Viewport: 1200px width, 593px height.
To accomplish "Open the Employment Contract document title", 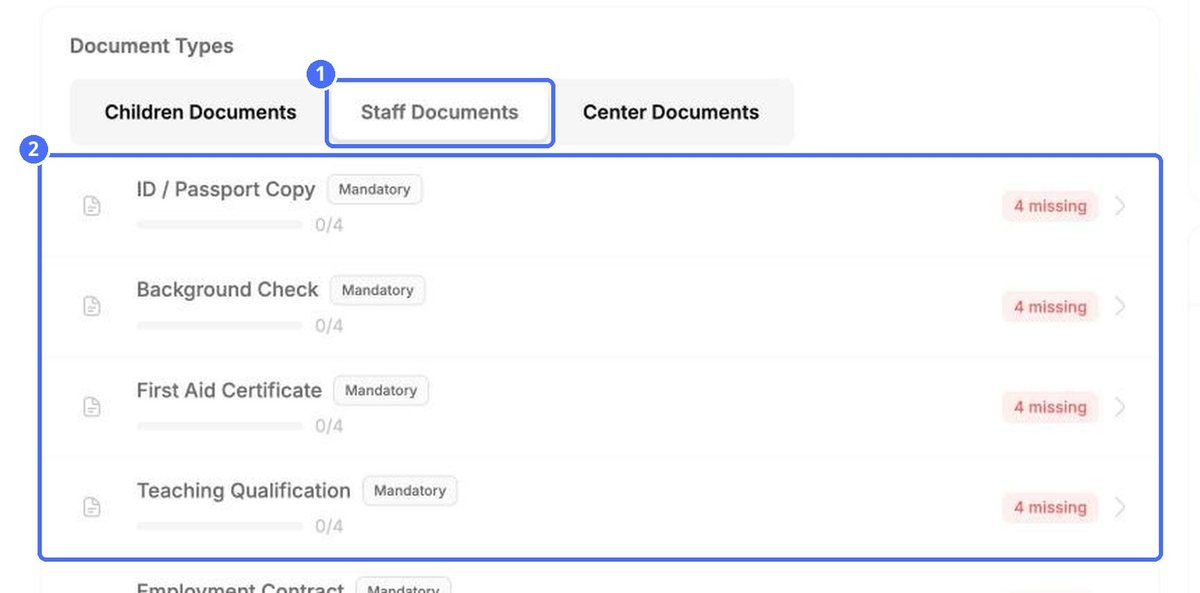I will pos(240,587).
